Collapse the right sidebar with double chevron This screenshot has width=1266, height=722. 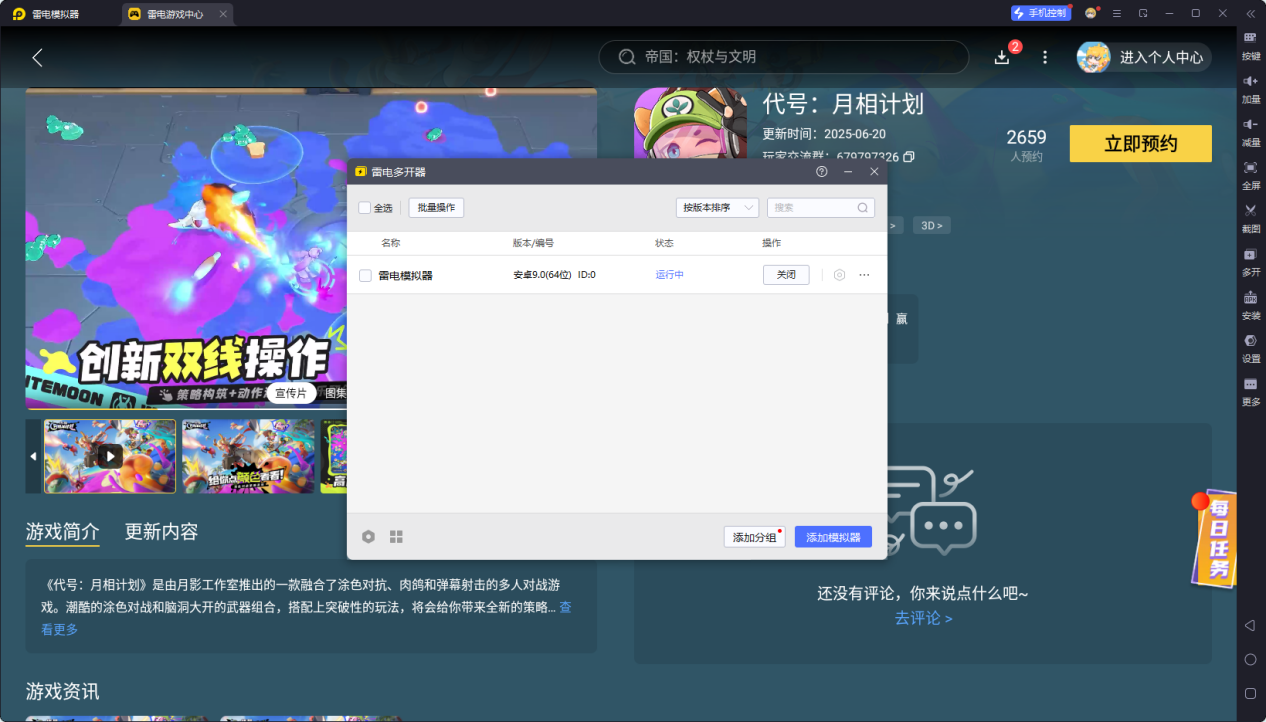(1250, 13)
